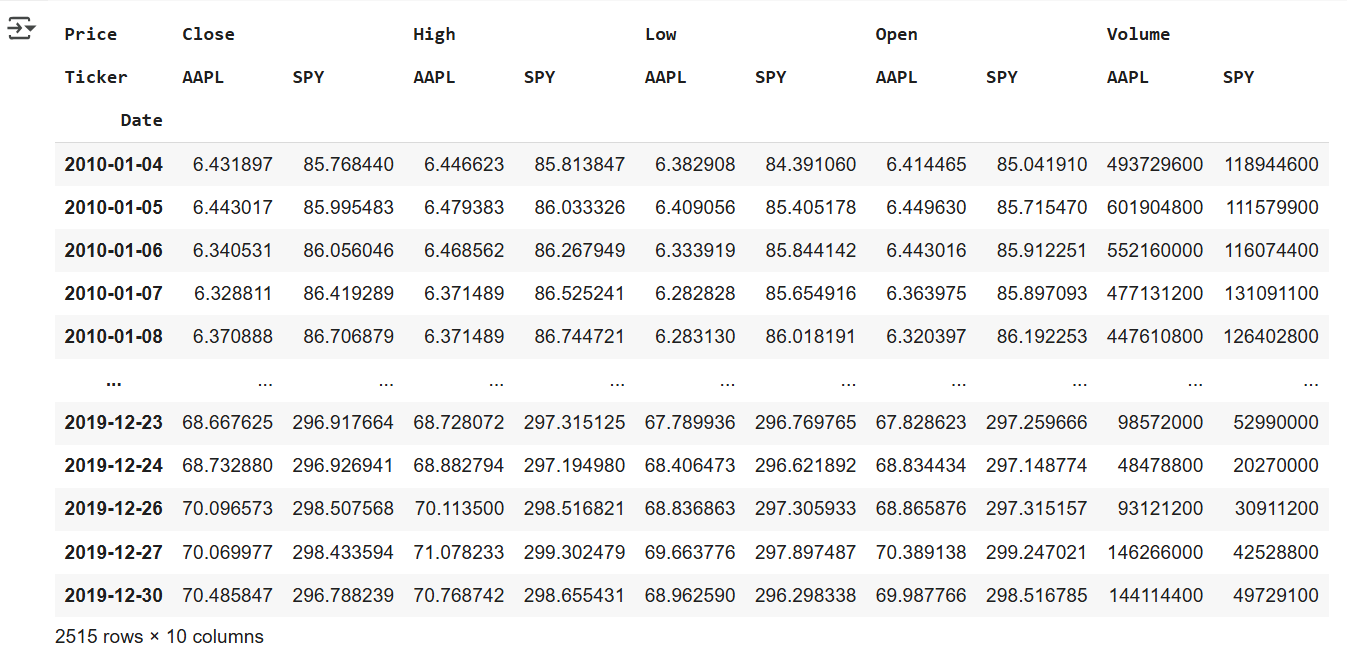Click the cell value 85.768440

tap(348, 164)
